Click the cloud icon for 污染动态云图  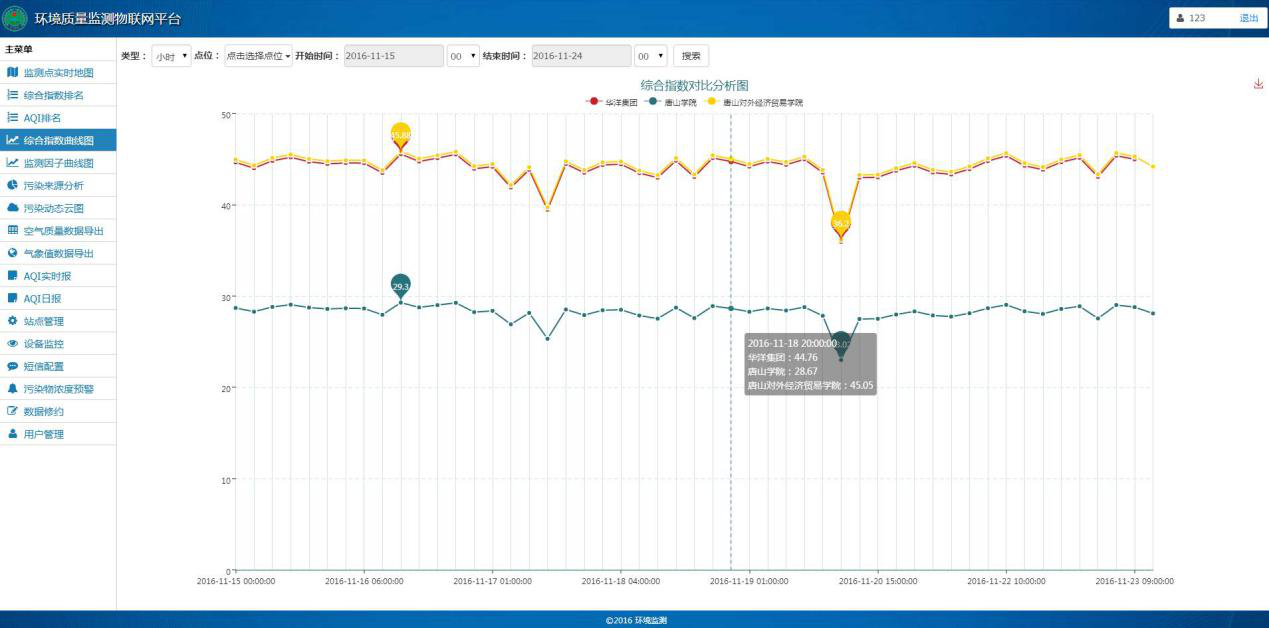click(12, 208)
